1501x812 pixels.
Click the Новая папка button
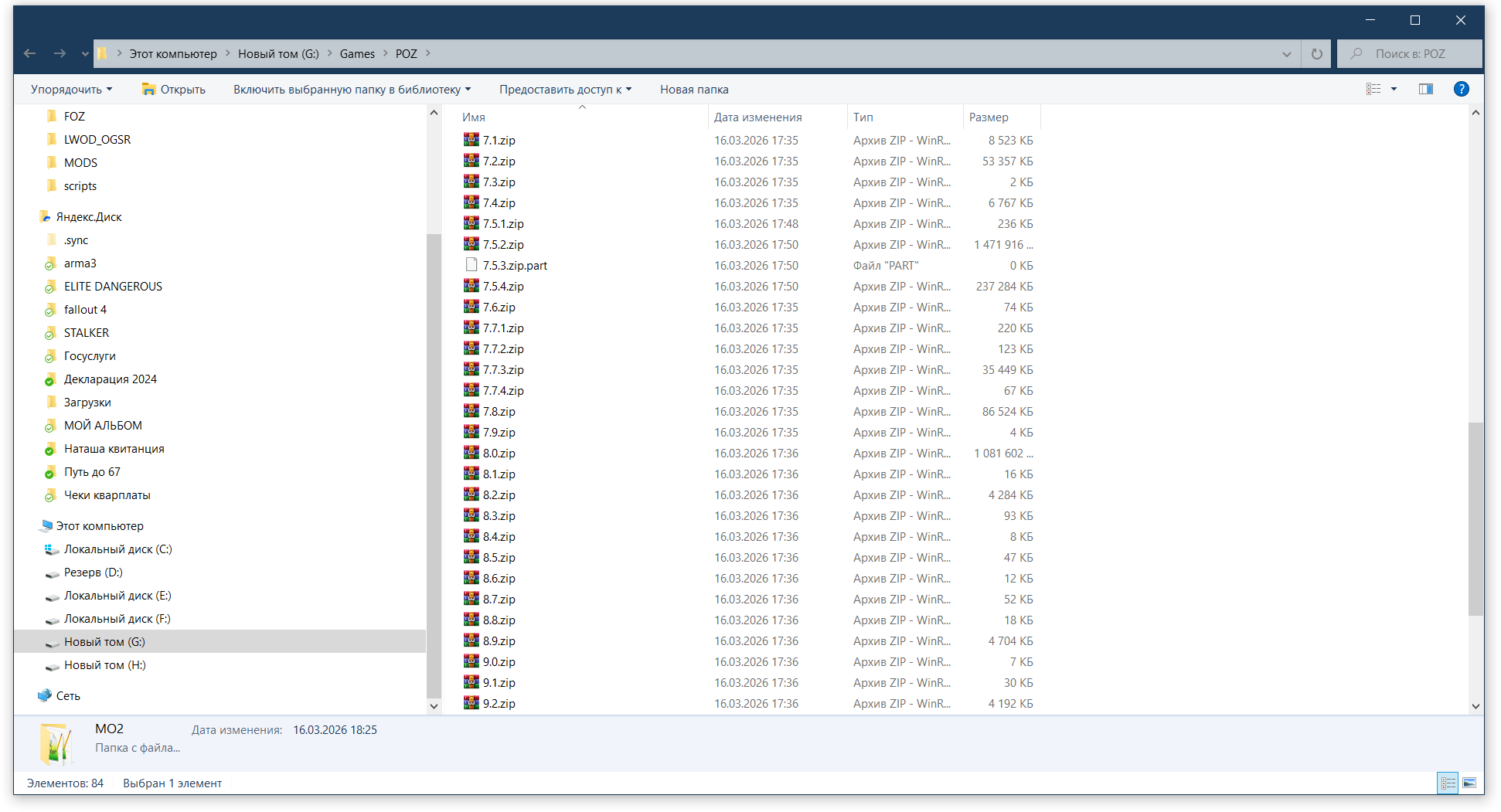(694, 90)
